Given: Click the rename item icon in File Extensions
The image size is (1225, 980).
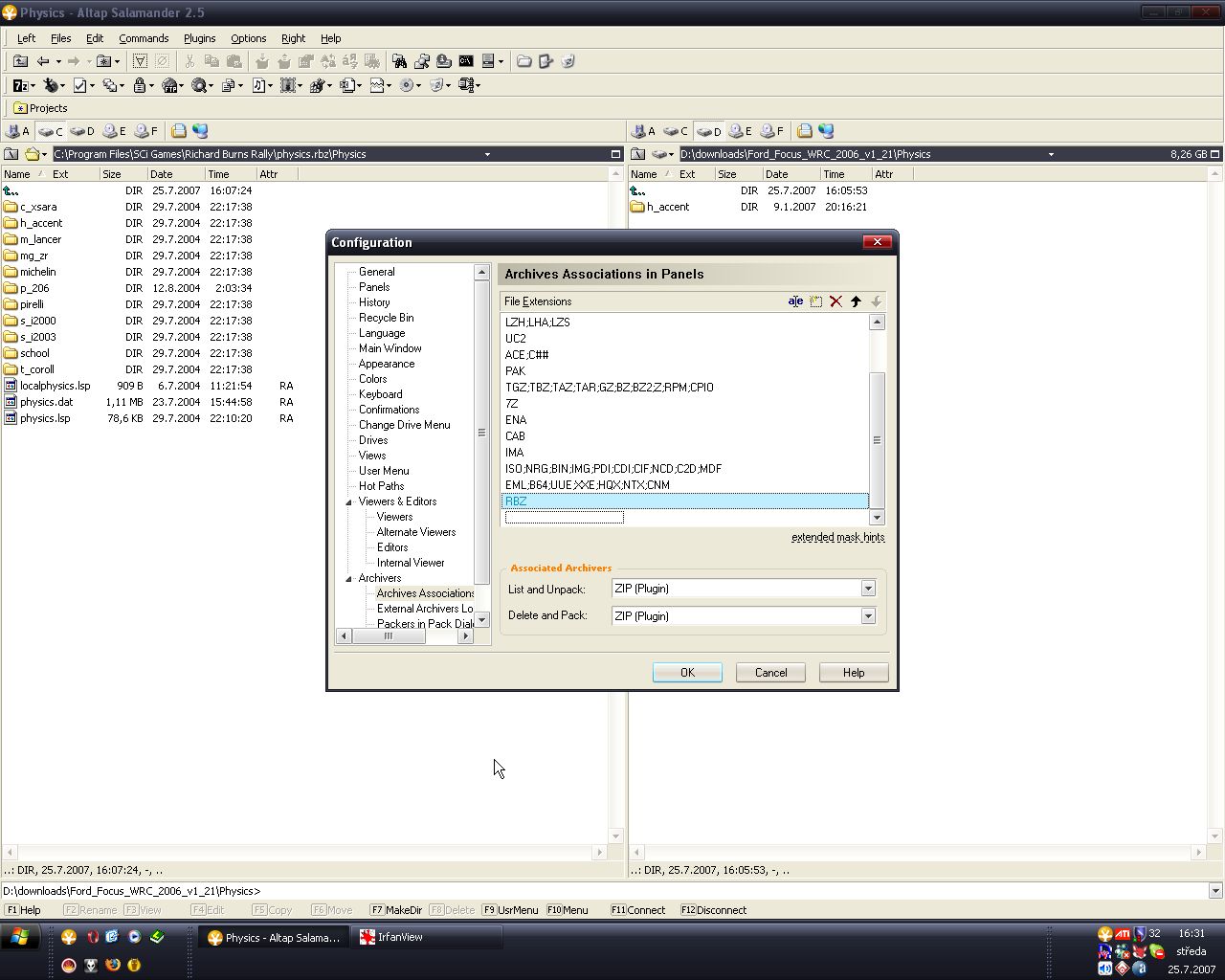Looking at the screenshot, I should click(x=795, y=301).
